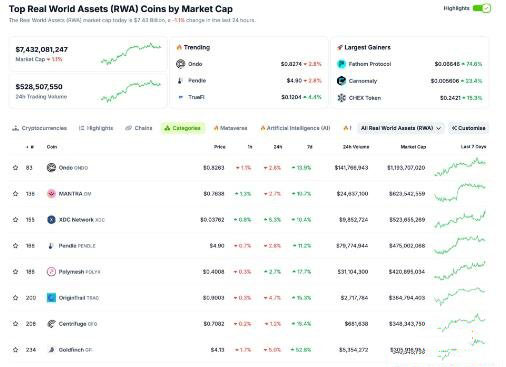Click the OriginTrail logo icon

pos(51,298)
